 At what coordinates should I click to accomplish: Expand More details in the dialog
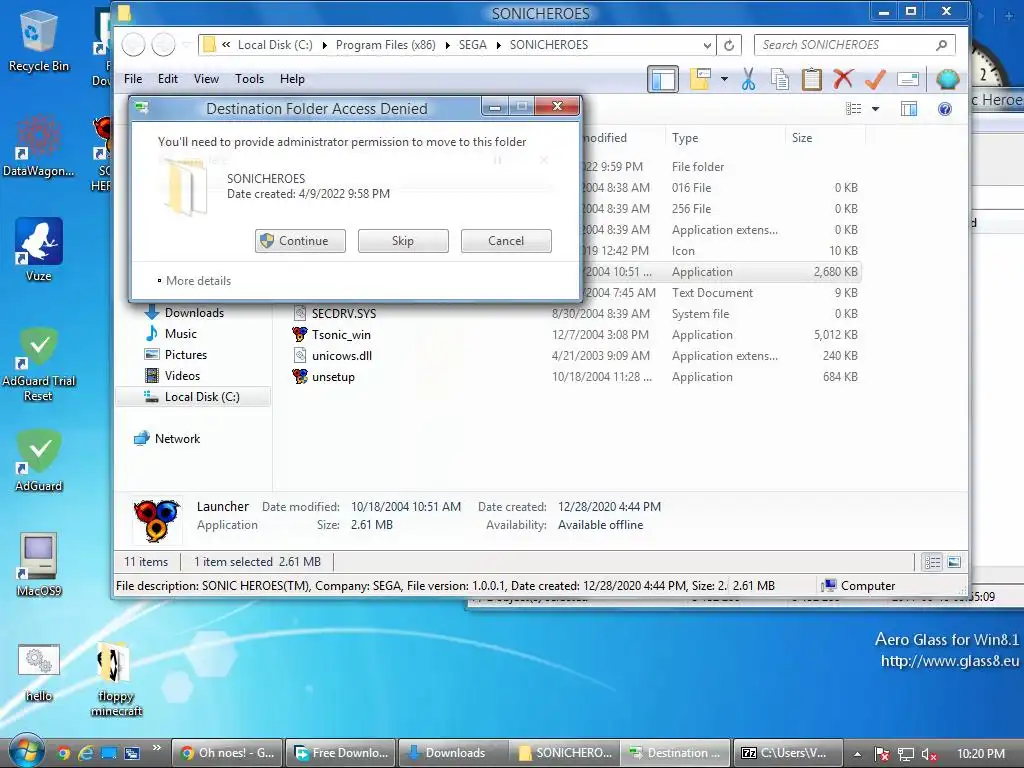coord(194,281)
